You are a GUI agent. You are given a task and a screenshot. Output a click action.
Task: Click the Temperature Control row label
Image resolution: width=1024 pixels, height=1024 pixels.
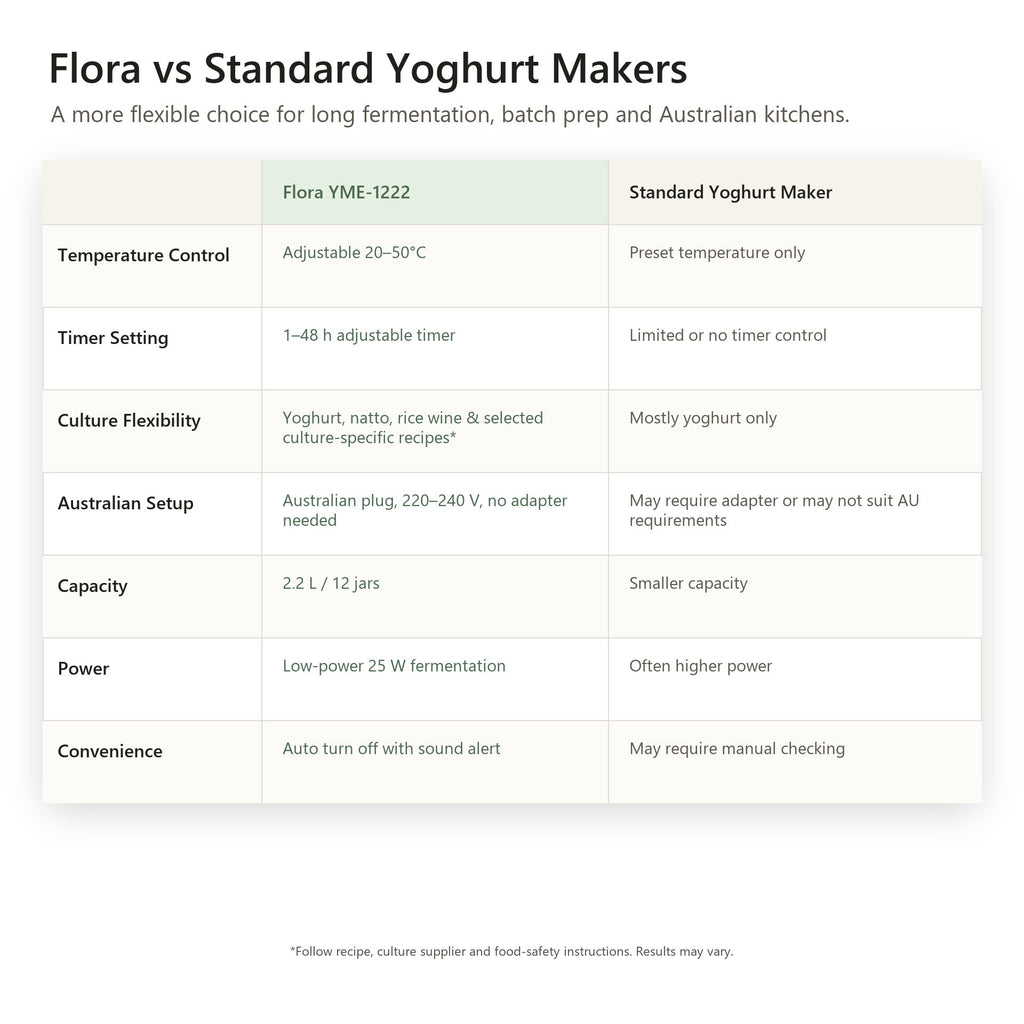click(x=143, y=255)
